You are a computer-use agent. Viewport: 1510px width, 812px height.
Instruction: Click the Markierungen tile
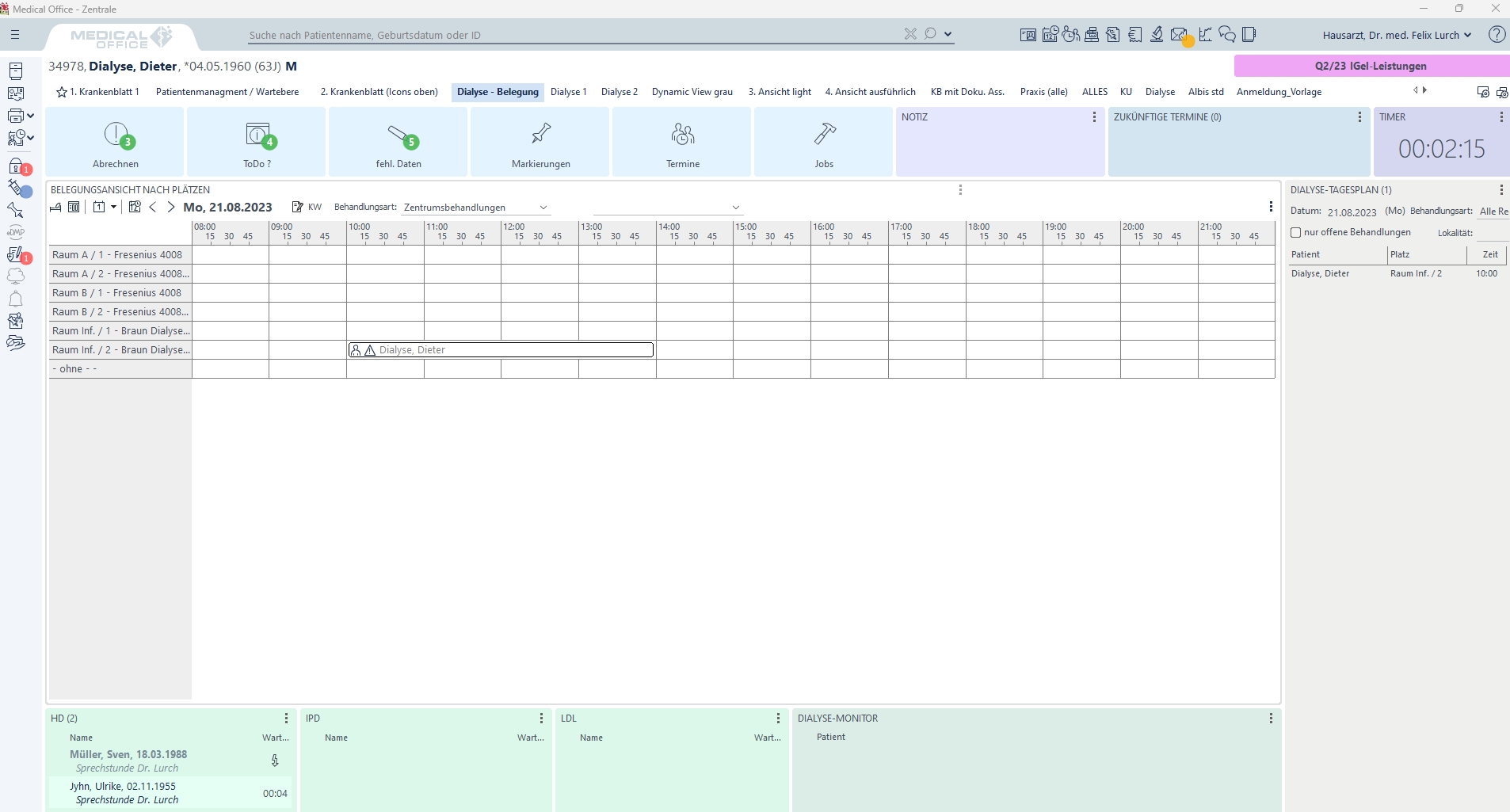click(x=540, y=142)
